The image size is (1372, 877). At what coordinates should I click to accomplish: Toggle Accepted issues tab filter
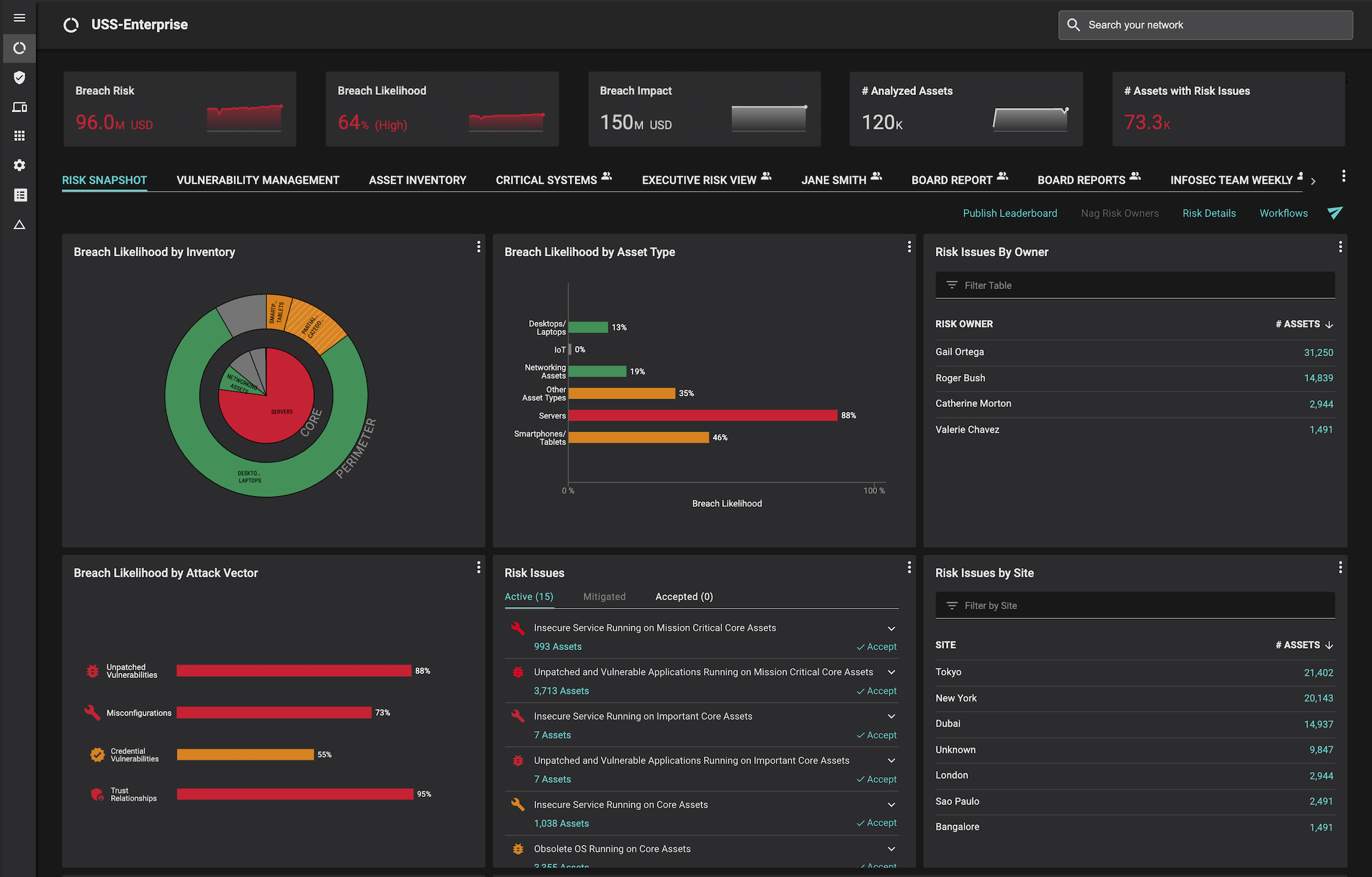pos(683,597)
